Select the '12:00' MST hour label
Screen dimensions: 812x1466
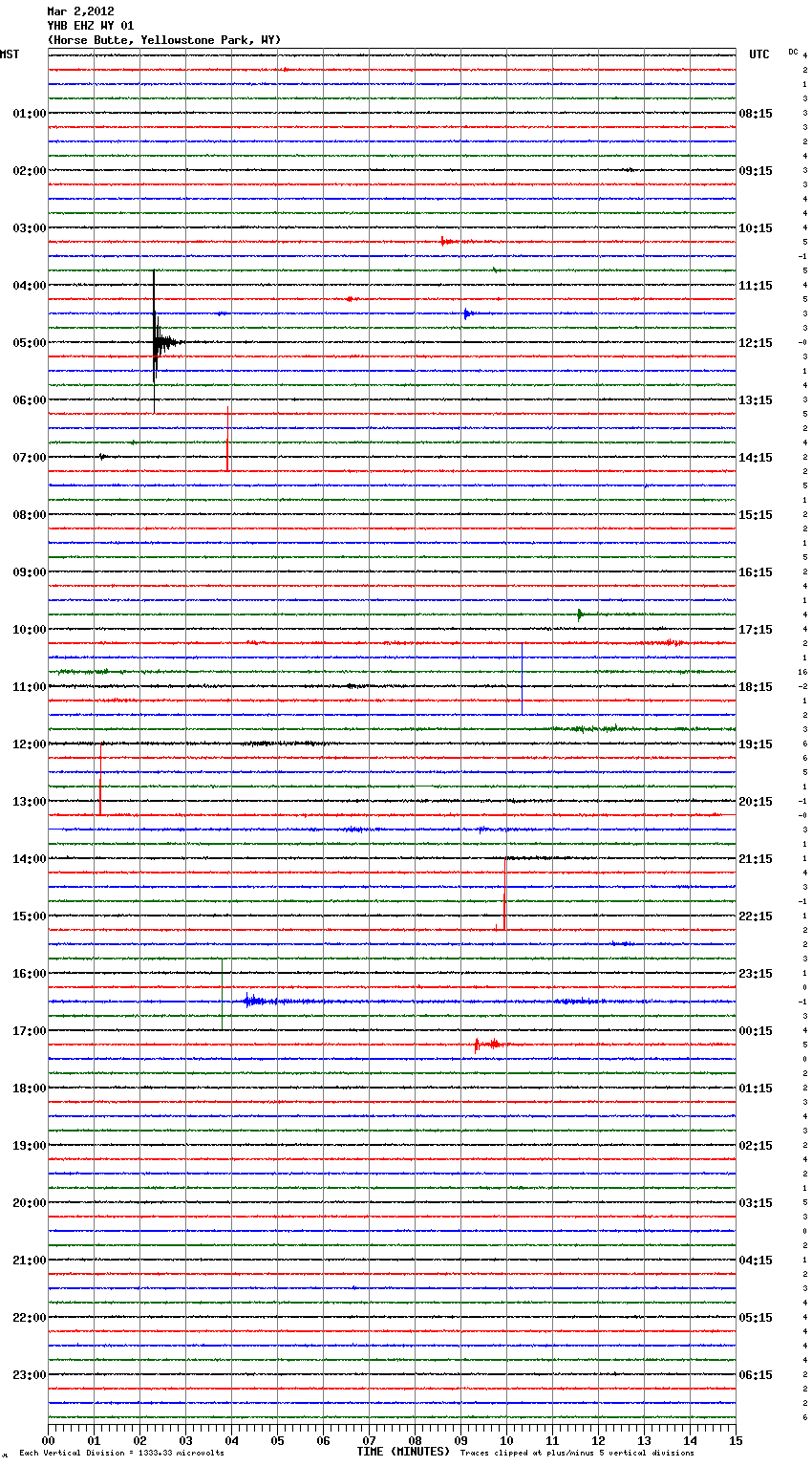coord(29,744)
